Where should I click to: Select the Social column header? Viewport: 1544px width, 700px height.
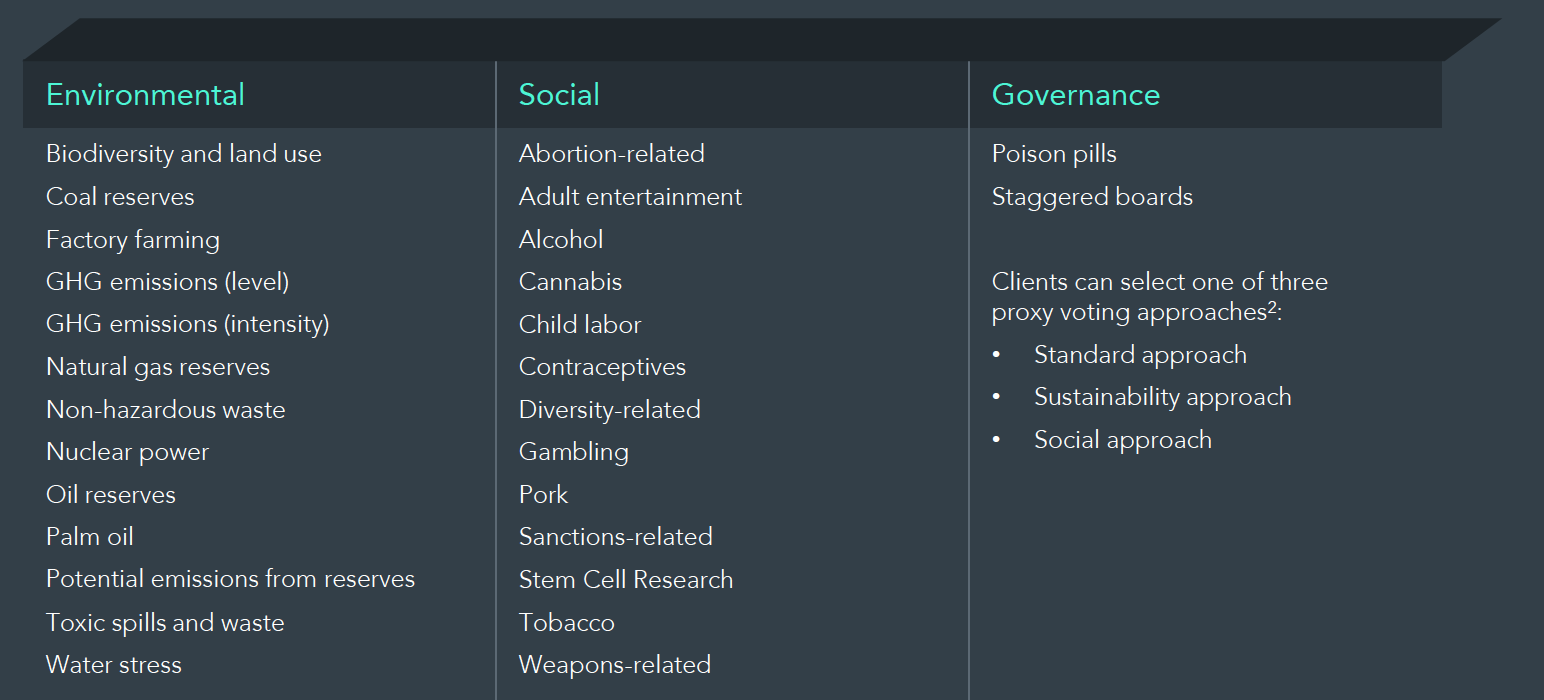point(559,95)
